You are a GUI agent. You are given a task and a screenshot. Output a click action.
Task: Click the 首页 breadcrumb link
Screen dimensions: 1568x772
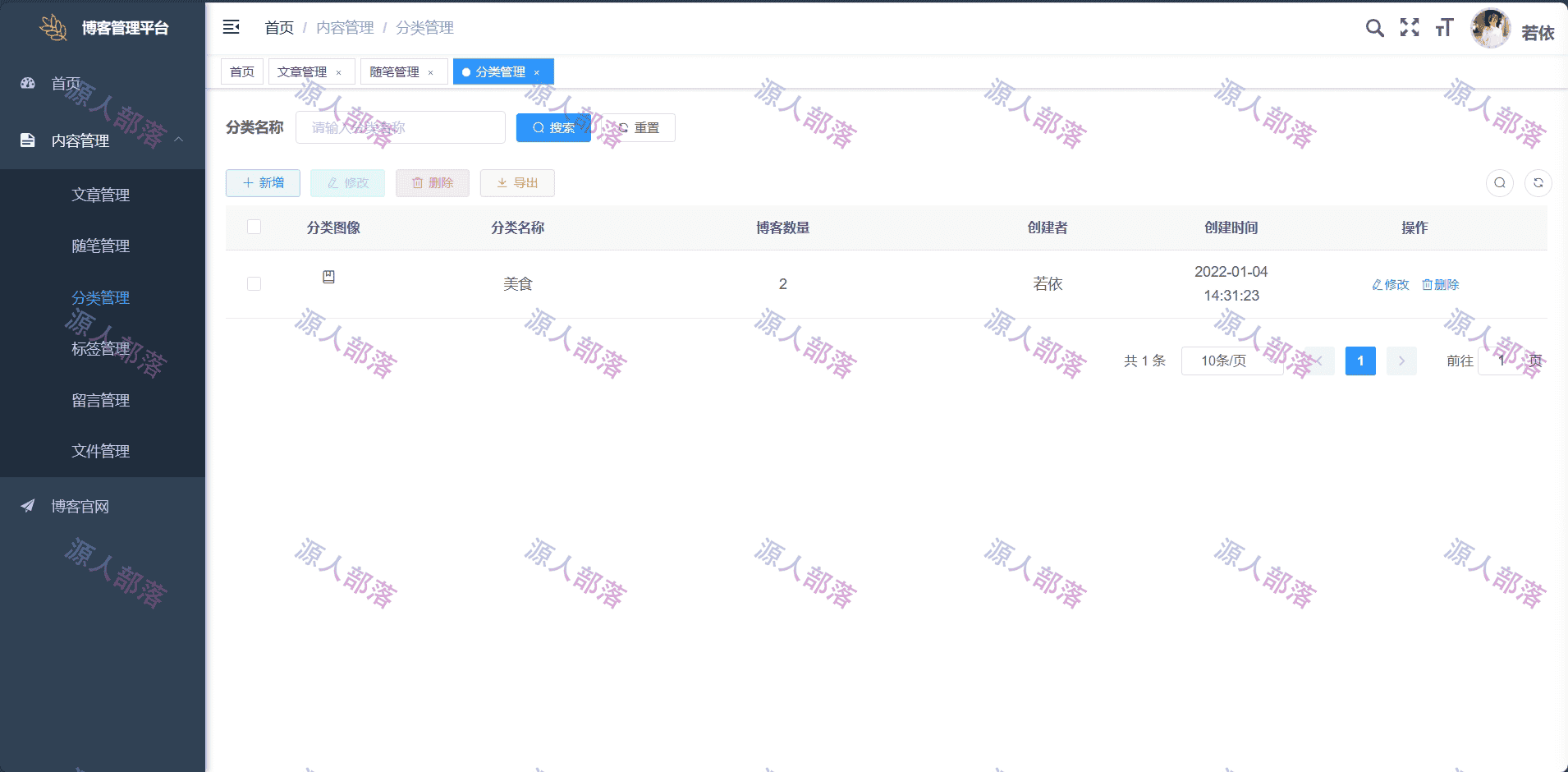(279, 28)
